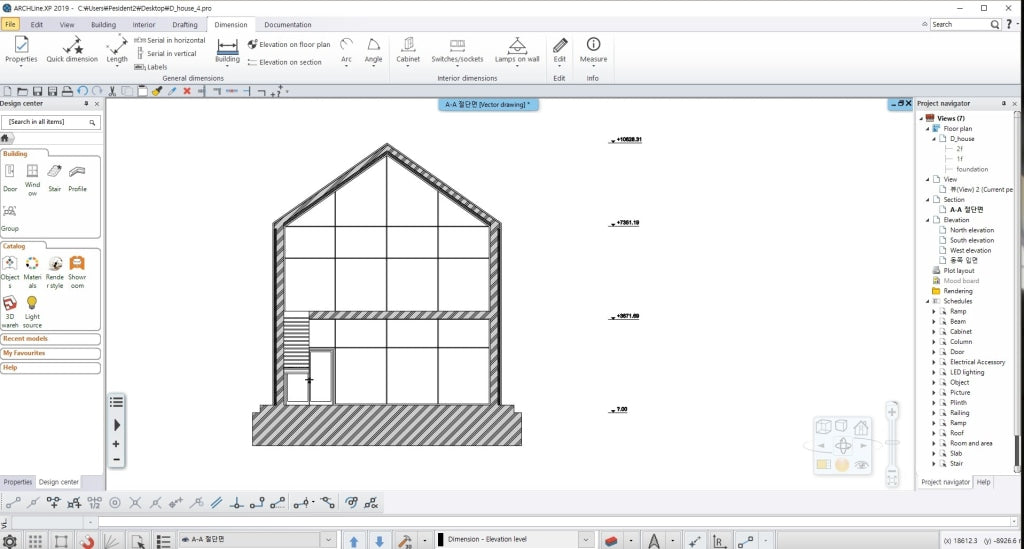The image size is (1024, 549).
Task: Open the File menu
Action: (10, 24)
